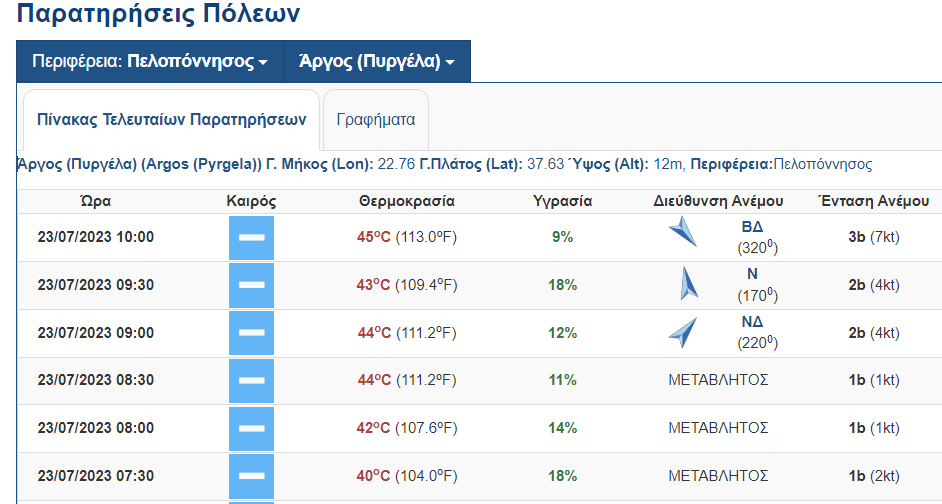
Task: Click the 40°C (104.0°F) temperature value
Action: pyautogui.click(x=407, y=476)
